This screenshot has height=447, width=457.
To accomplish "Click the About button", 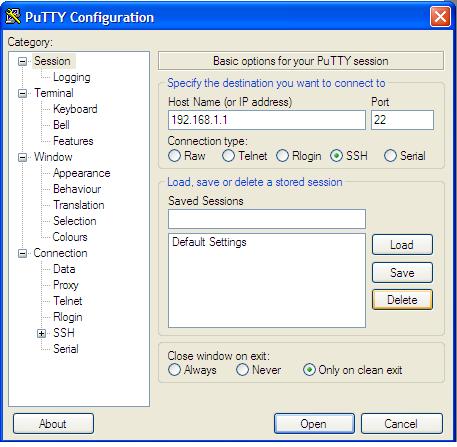I will coord(53,424).
